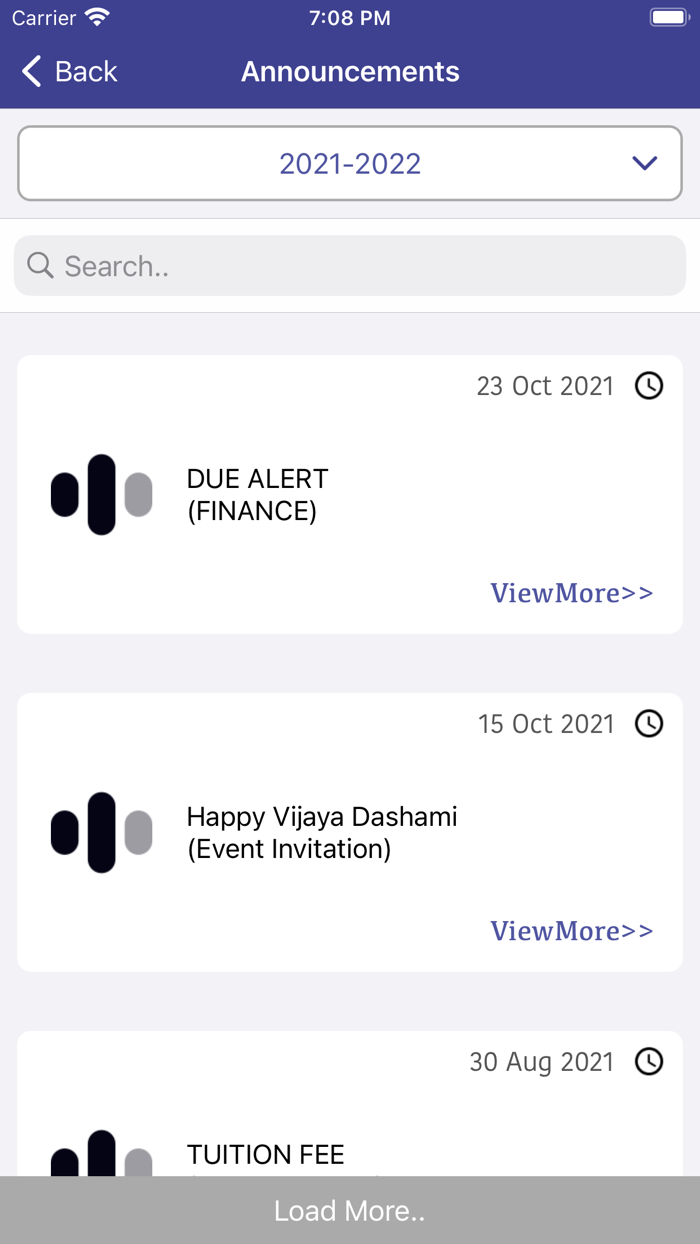Select the Announcements title
This screenshot has height=1244, width=700.
pos(350,71)
